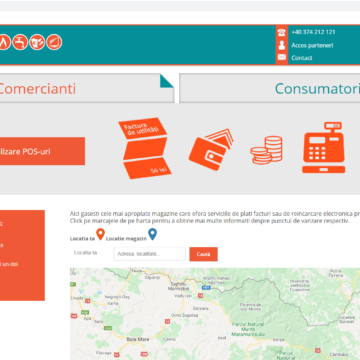The image size is (360, 360).
Task: Click the telephone icon in header
Action: 282,32
